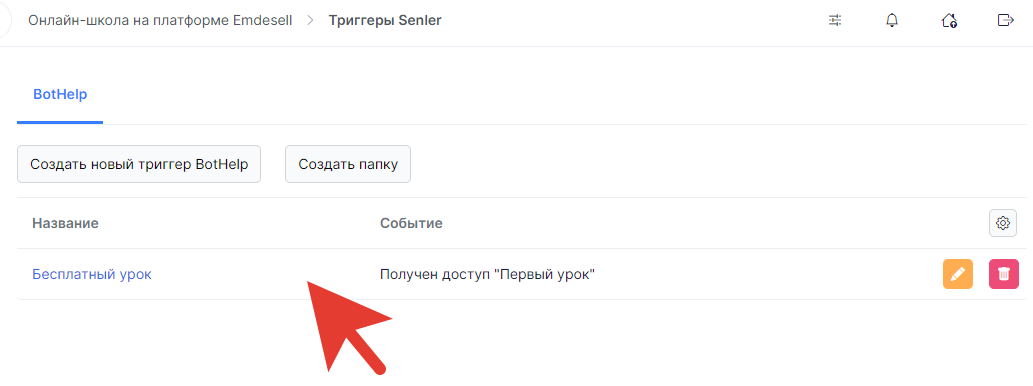This screenshot has width=1033, height=386.
Task: Click the red arrow annotation graphic
Action: click(346, 328)
